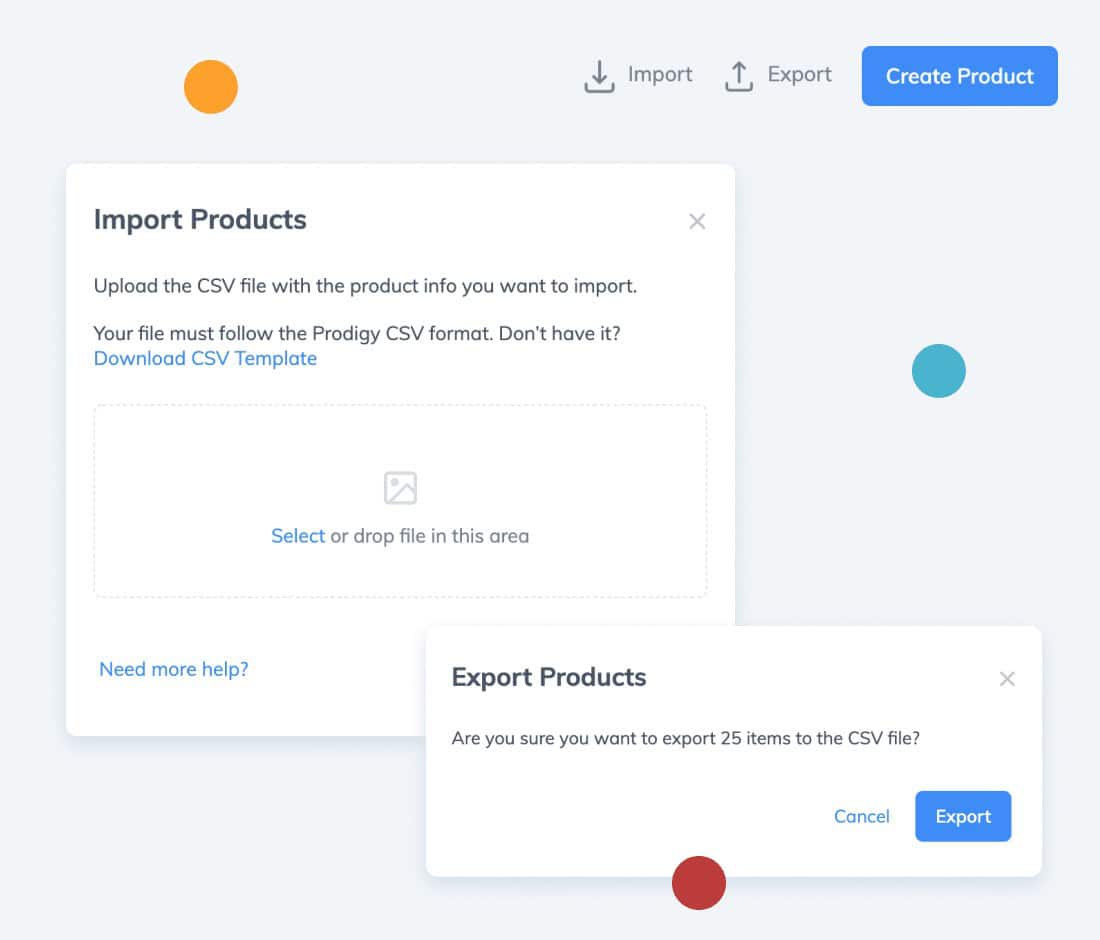Click the Import Products dialog title
The width and height of the screenshot is (1100, 940).
click(x=200, y=220)
